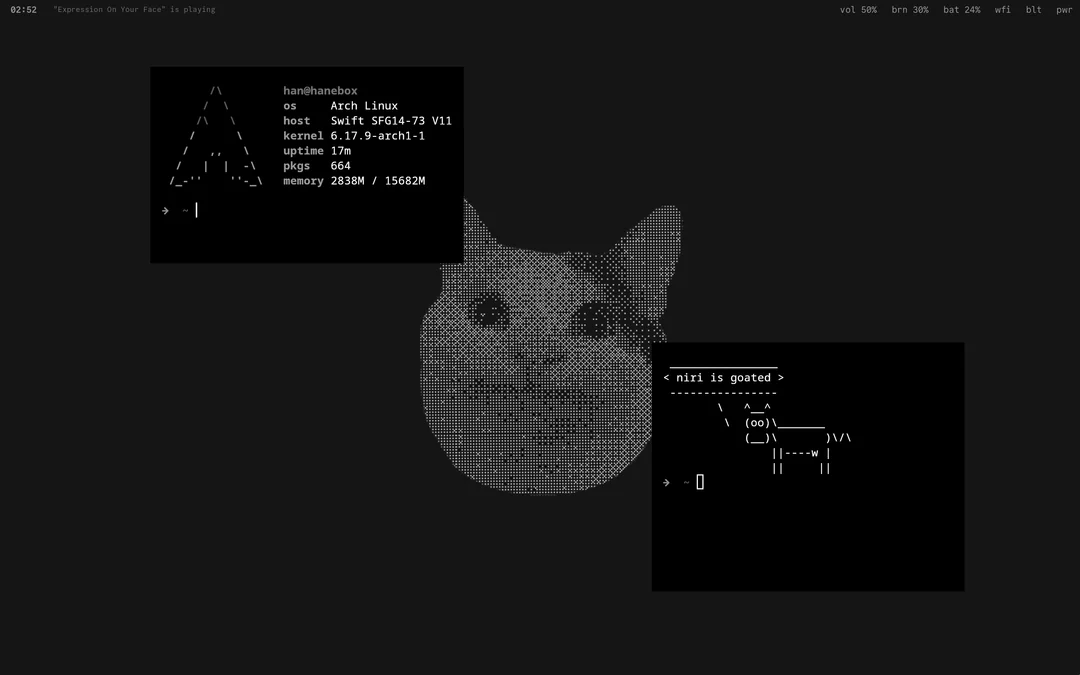Click the vol 50% status indicator

tap(858, 10)
